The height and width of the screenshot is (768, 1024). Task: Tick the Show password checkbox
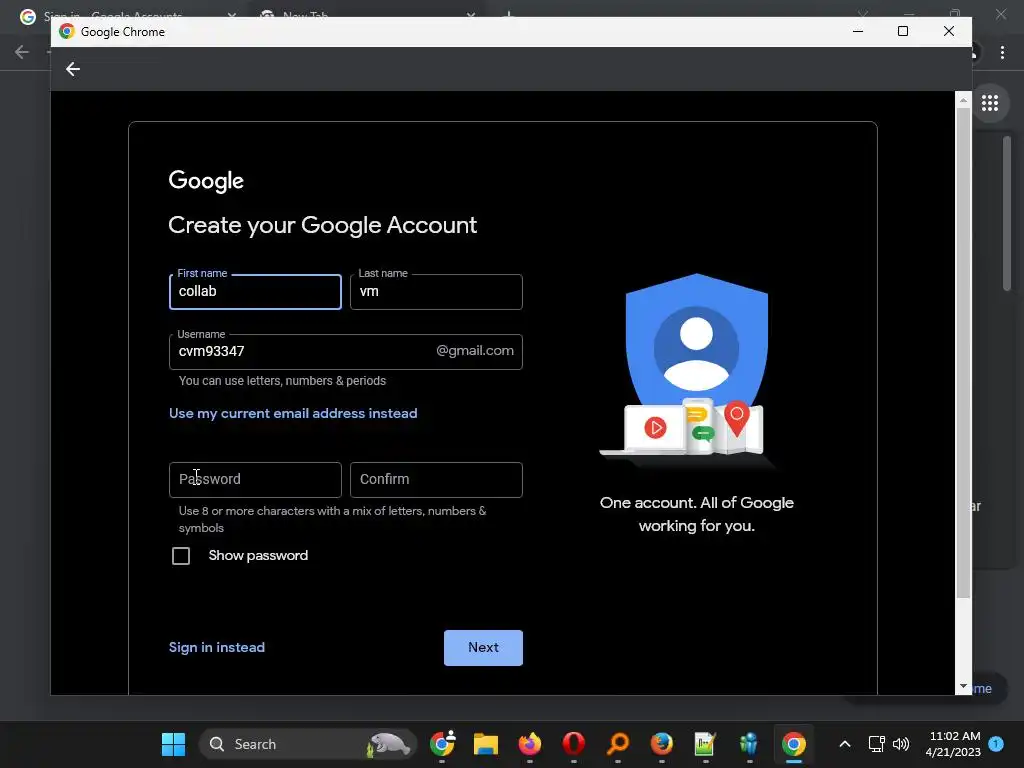[181, 556]
